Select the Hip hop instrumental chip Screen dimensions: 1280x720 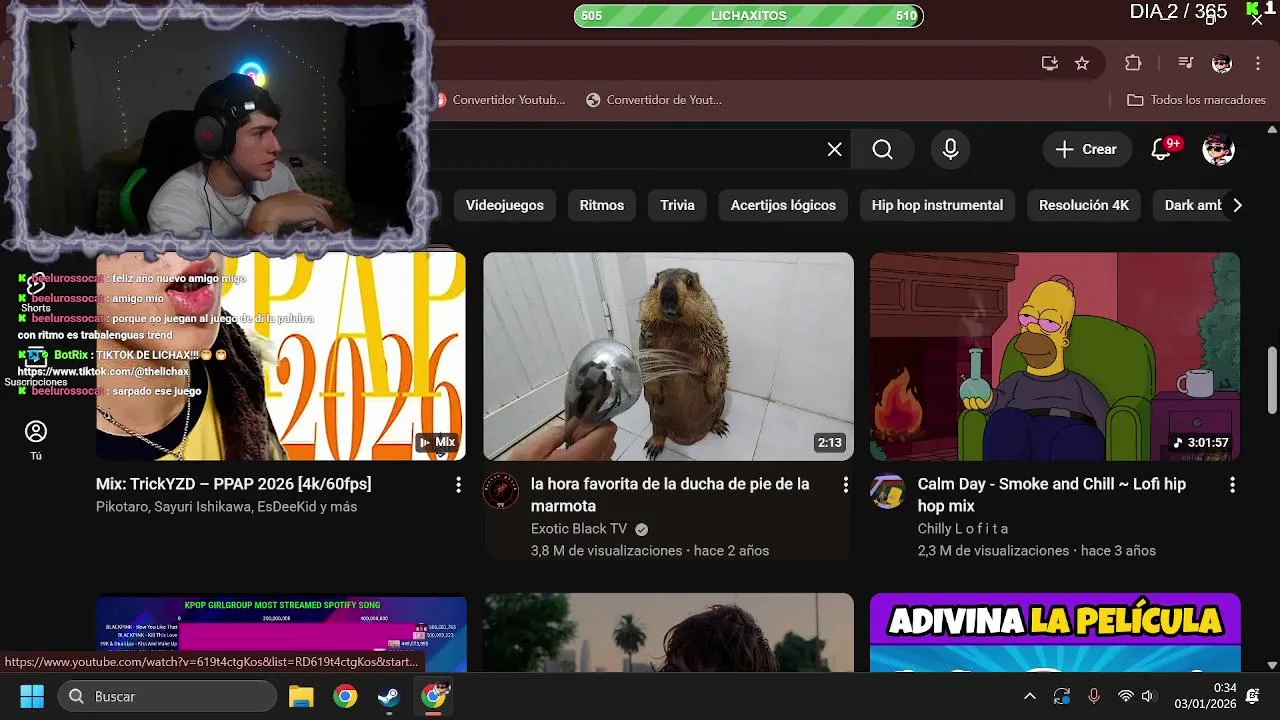937,205
